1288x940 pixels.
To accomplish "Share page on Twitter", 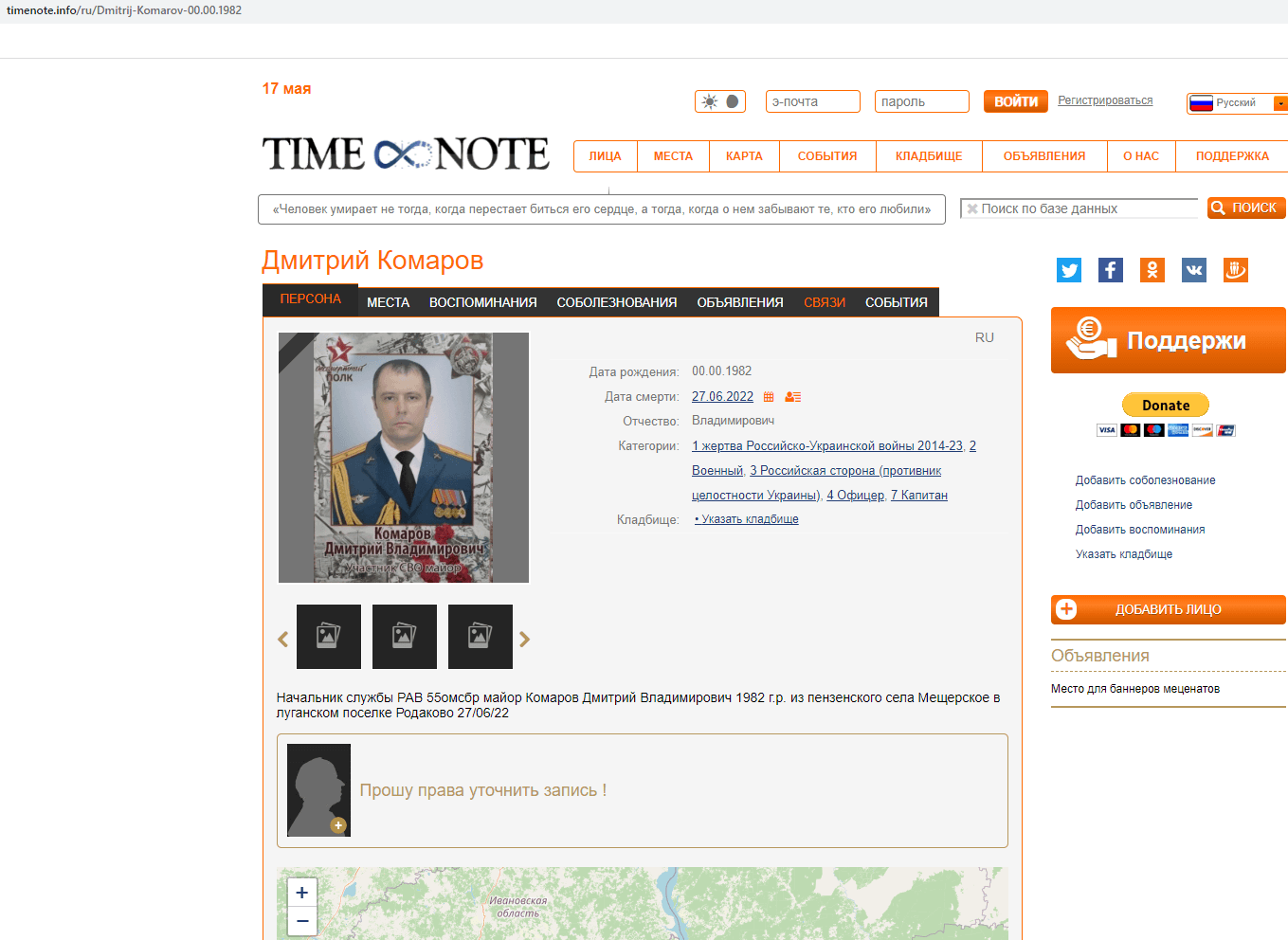I will pos(1069,270).
